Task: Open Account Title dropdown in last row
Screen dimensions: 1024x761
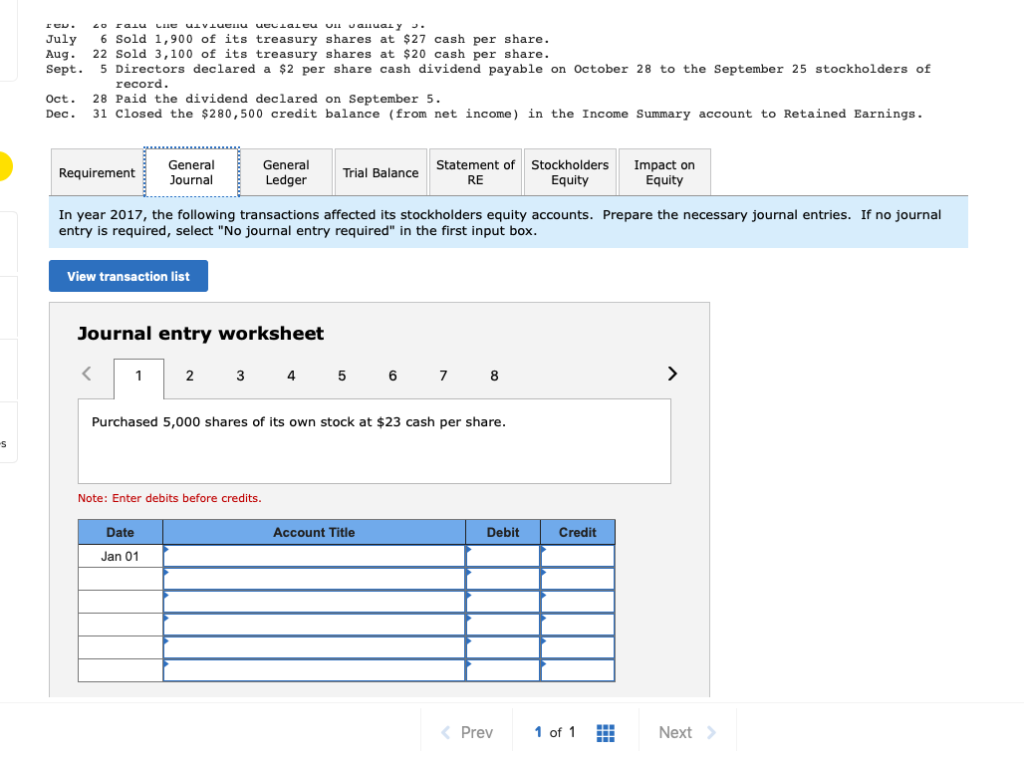Action: point(314,671)
